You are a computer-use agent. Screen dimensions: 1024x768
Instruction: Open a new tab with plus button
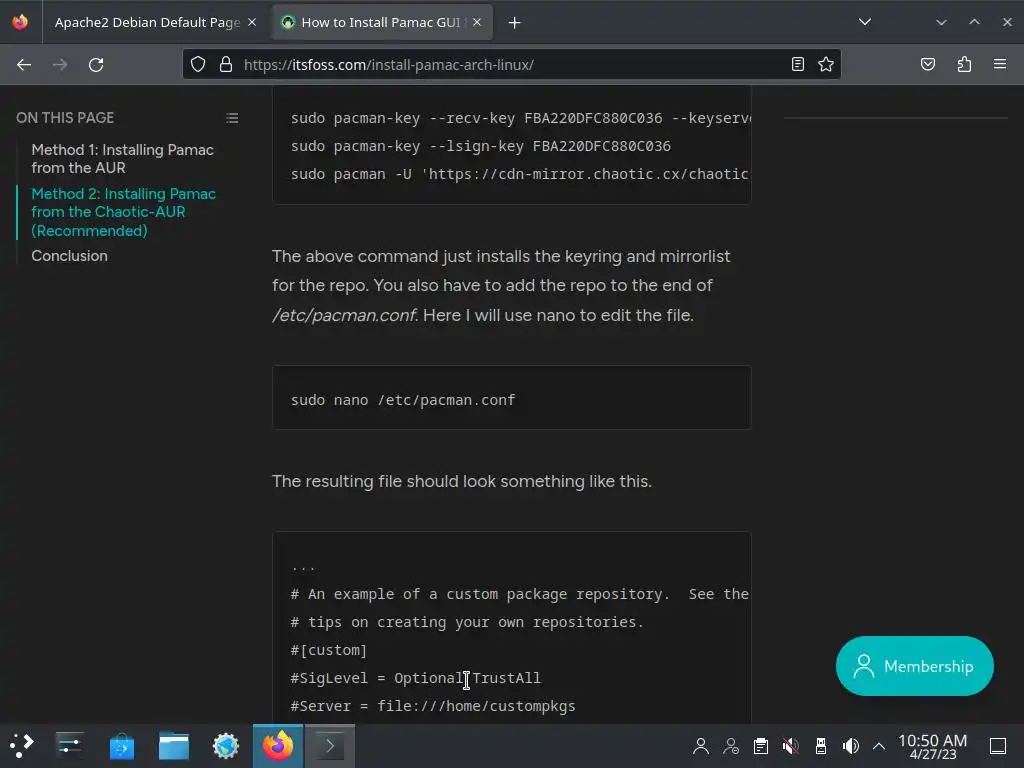[x=515, y=23]
